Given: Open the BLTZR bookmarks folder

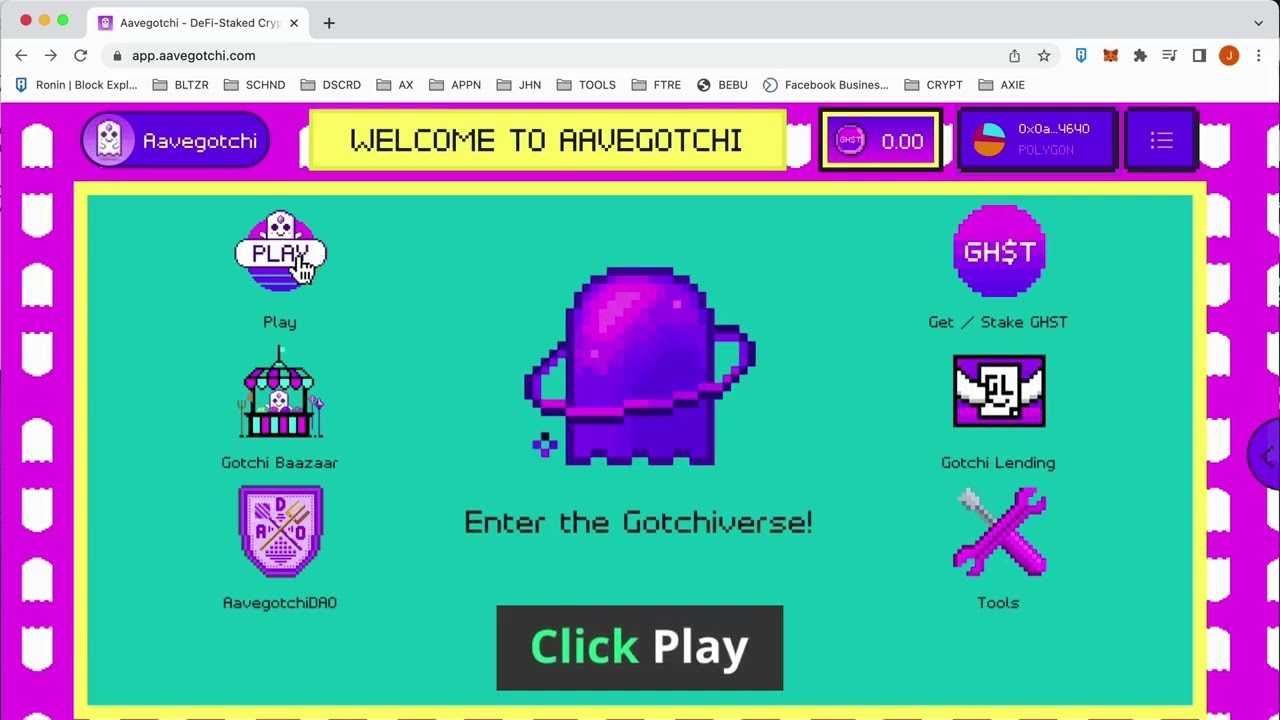Looking at the screenshot, I should [181, 85].
